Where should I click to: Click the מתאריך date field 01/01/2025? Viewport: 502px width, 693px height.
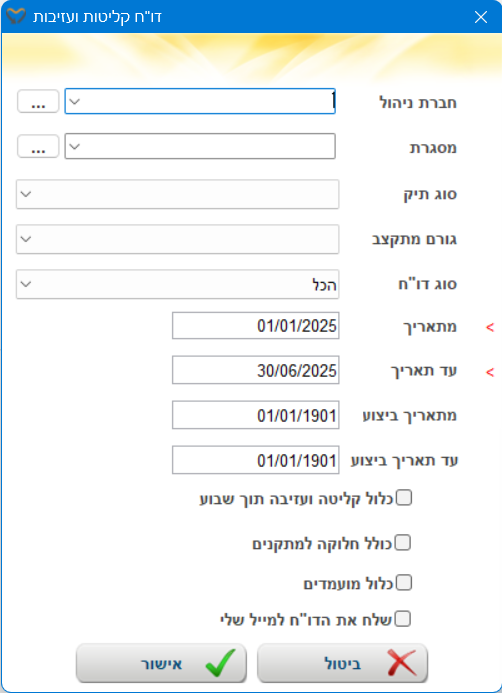click(x=255, y=326)
